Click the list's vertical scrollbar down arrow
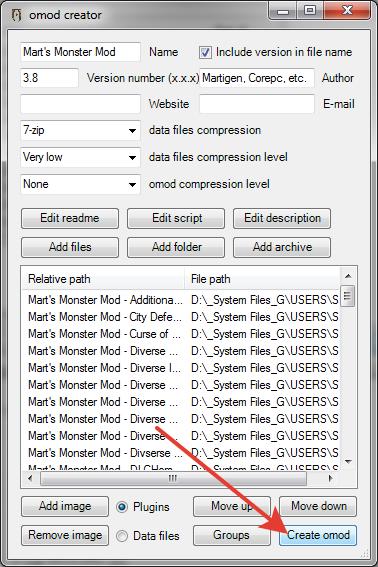This screenshot has width=378, height=567. tap(348, 462)
